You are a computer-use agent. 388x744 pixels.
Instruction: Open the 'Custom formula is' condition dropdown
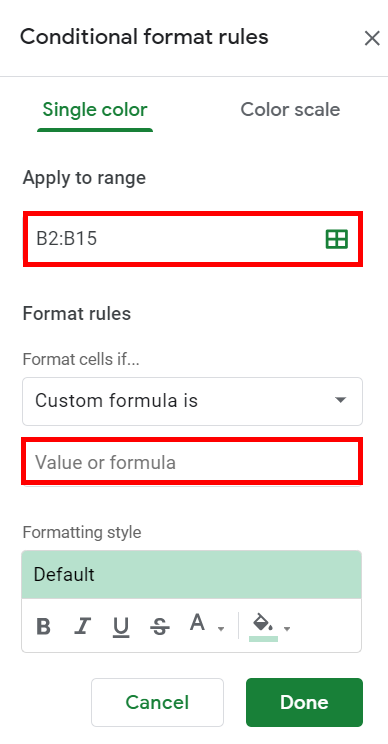click(192, 401)
